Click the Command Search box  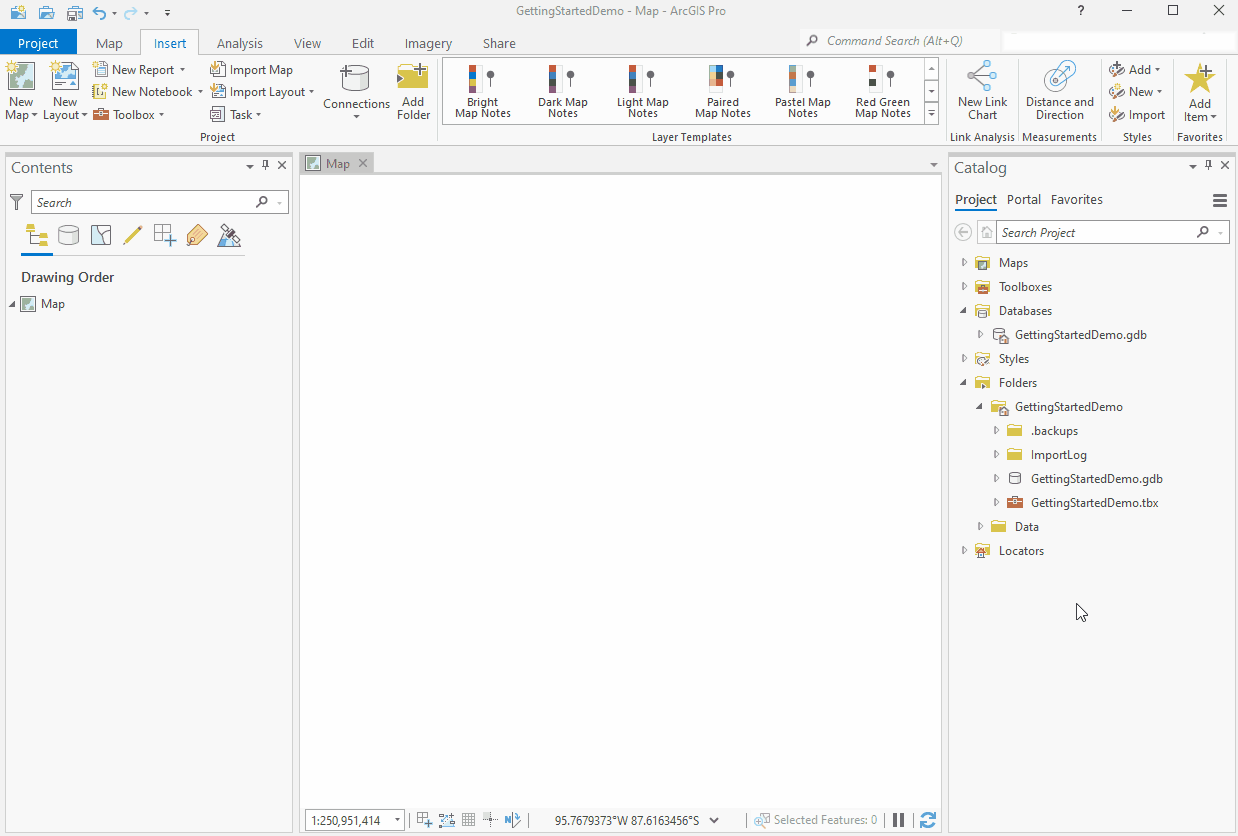click(x=900, y=41)
